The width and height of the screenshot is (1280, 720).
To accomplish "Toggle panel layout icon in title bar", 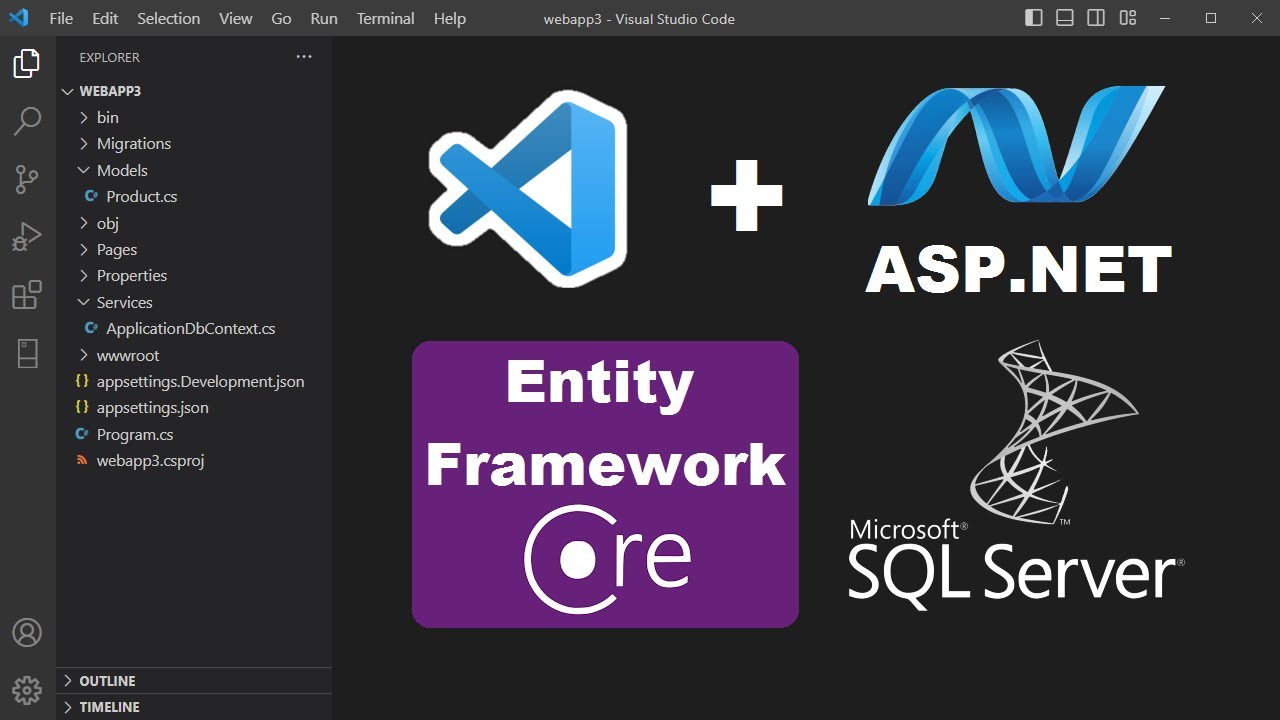I will click(1065, 18).
